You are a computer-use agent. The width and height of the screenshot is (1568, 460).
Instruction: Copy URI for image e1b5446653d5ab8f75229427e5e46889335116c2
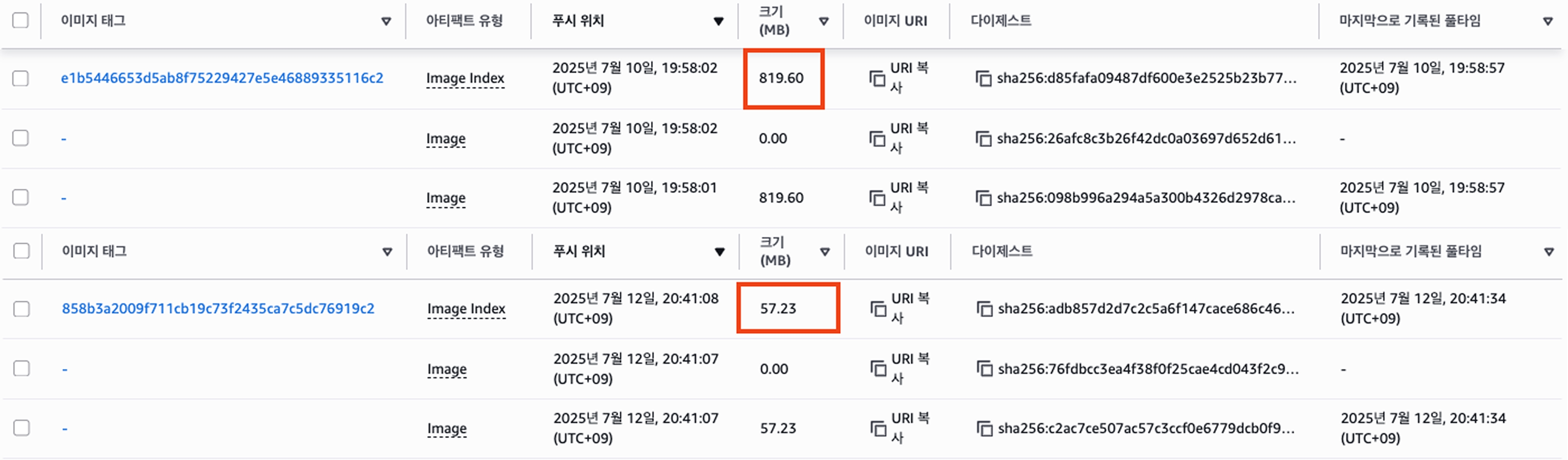pyautogui.click(x=877, y=78)
